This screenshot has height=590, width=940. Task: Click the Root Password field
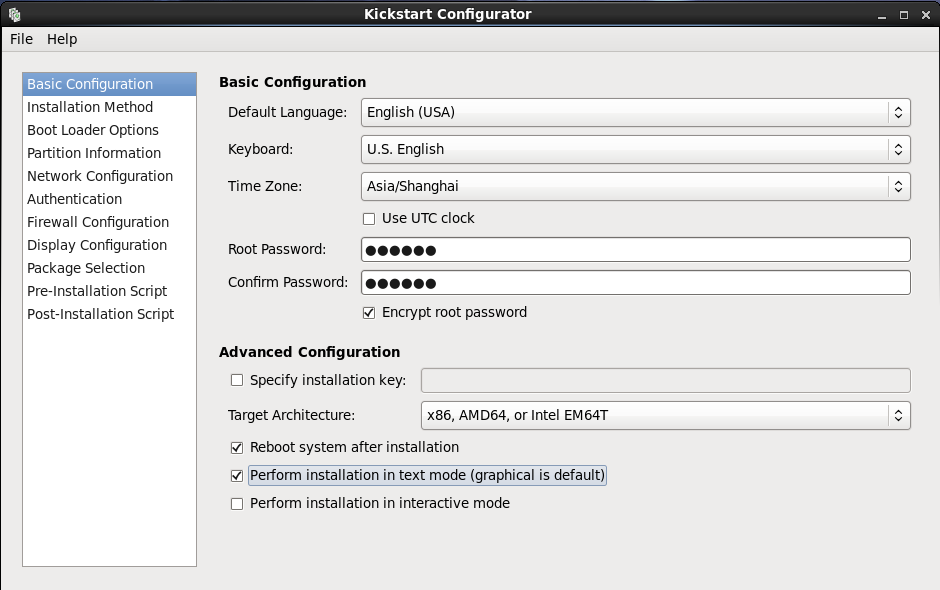[635, 250]
